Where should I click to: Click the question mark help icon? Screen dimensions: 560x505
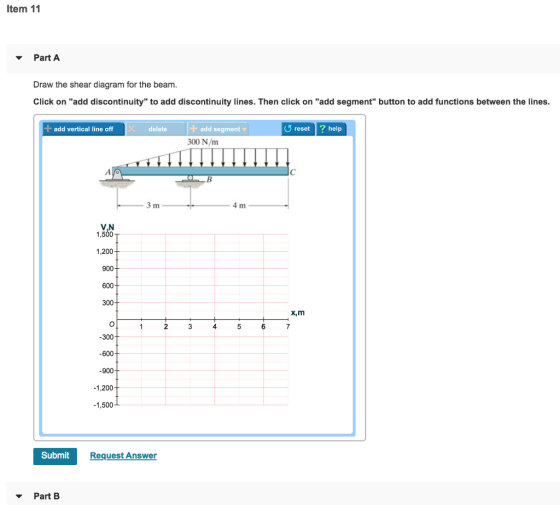[x=322, y=129]
